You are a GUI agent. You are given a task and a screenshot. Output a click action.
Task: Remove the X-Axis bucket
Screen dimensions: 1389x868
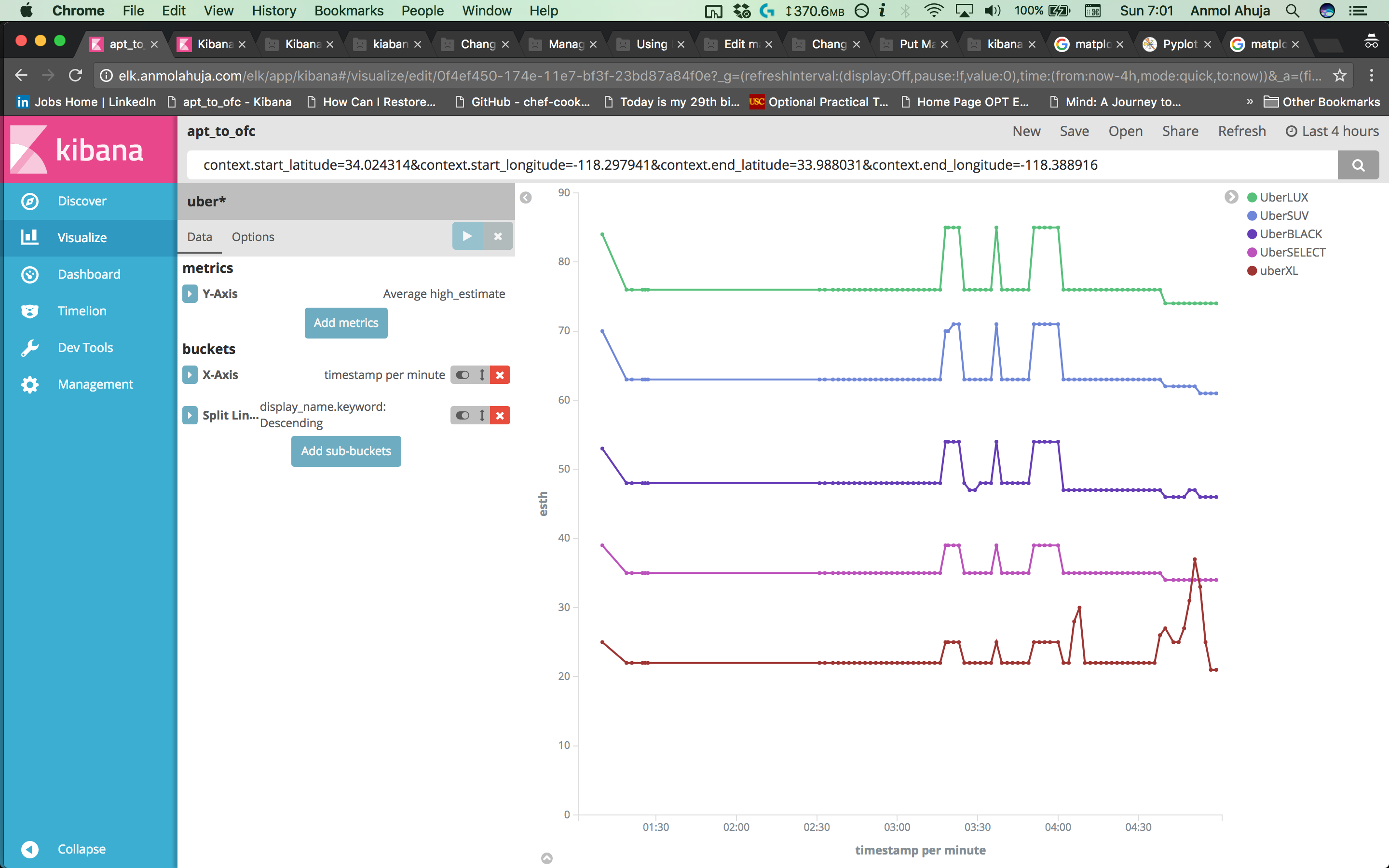(500, 375)
